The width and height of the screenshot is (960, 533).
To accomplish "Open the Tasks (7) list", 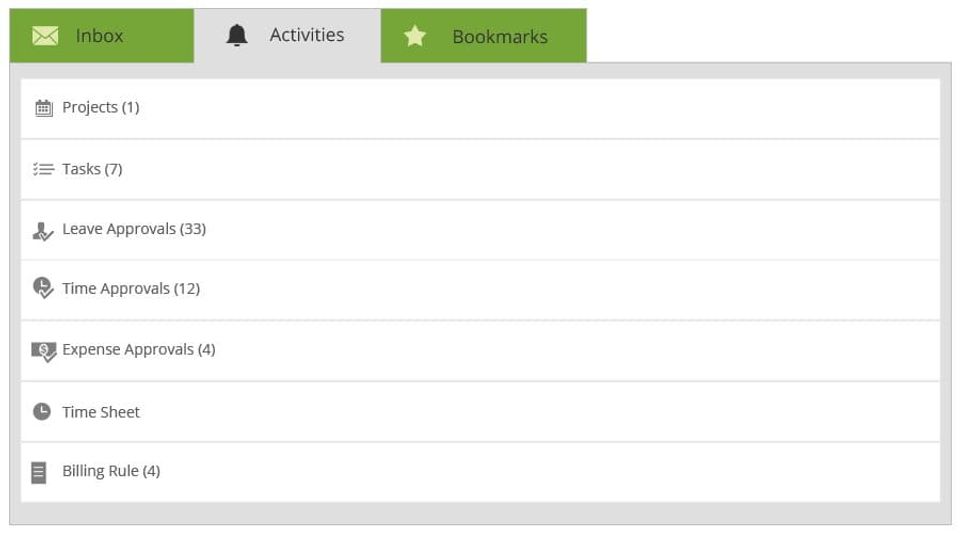I will pyautogui.click(x=92, y=169).
